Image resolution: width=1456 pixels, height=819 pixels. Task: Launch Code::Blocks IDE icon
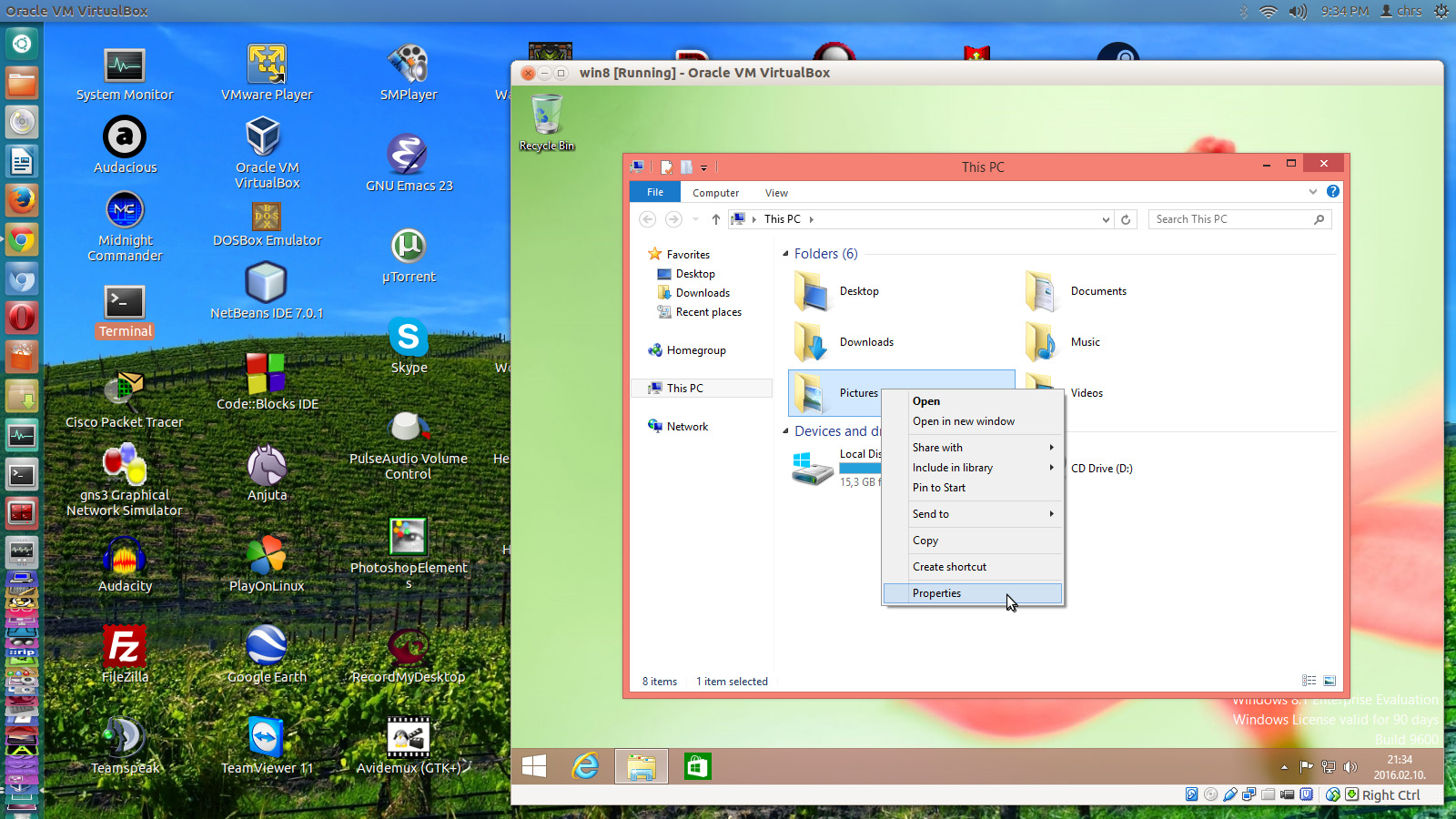(x=267, y=382)
